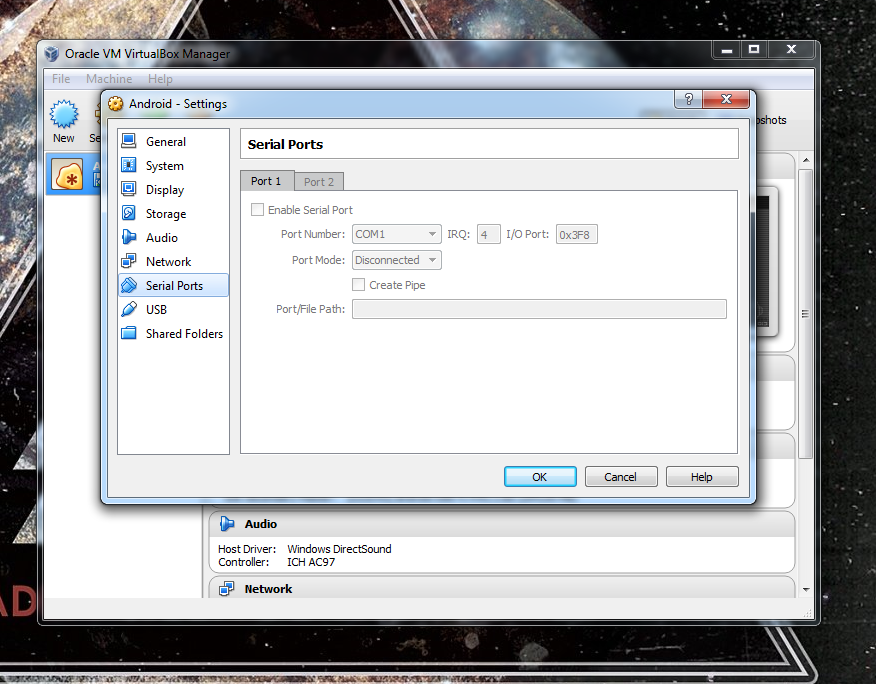
Task: Click the Help button in settings dialog
Action: tap(702, 477)
